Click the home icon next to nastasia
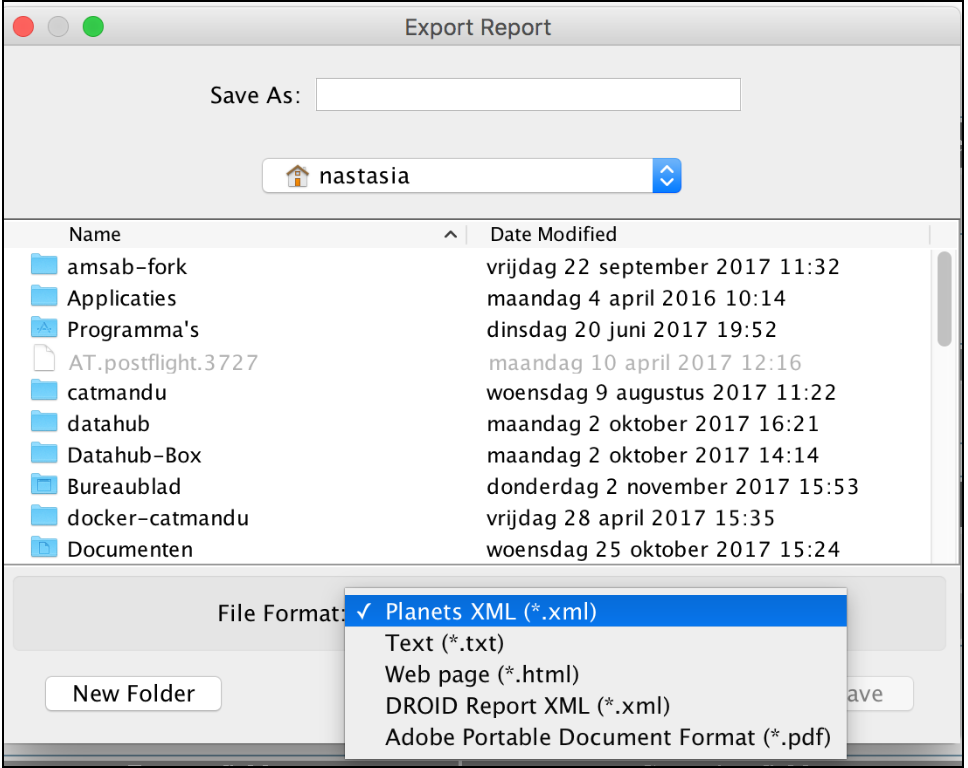This screenshot has width=968, height=768. [x=297, y=177]
